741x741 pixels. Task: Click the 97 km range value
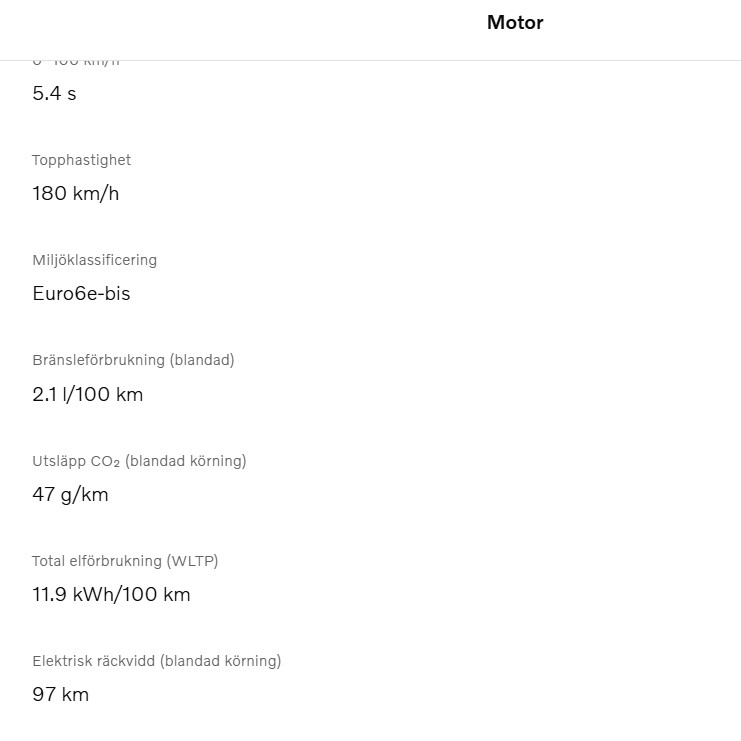coord(60,694)
